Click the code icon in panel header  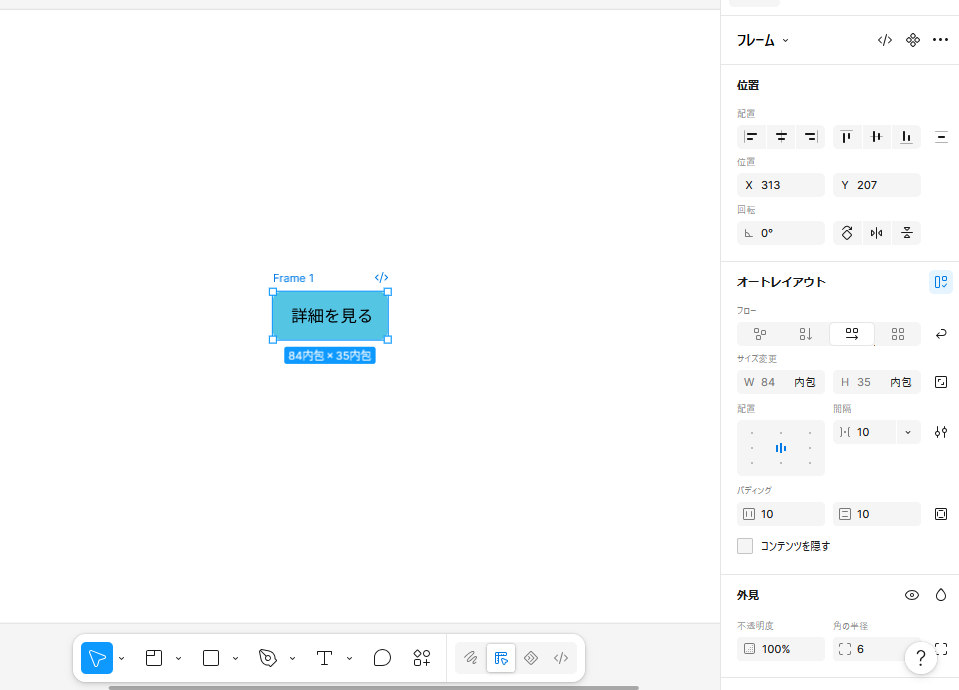point(884,40)
